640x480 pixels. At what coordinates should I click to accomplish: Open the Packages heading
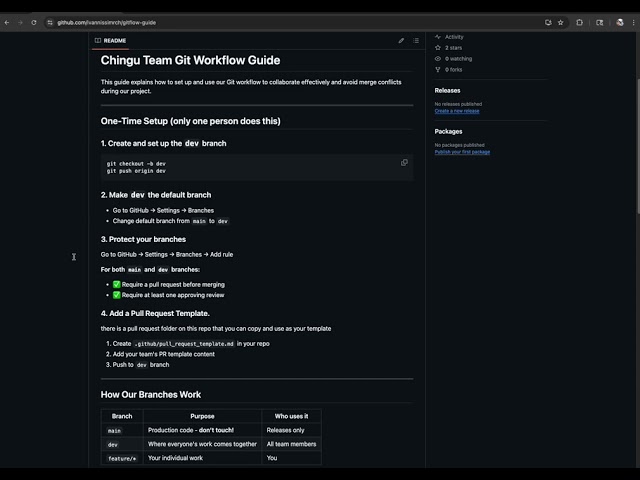tap(448, 131)
